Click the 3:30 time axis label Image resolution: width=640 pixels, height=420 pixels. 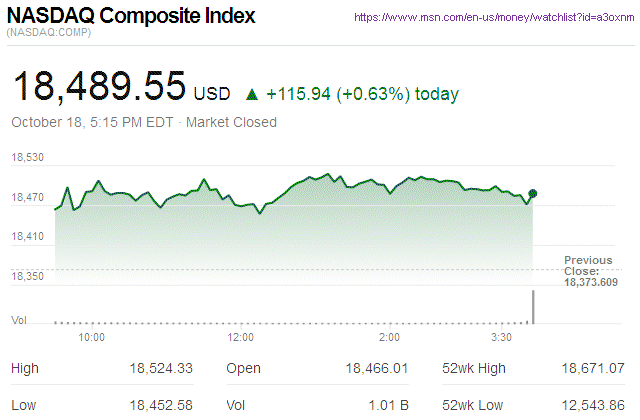click(x=502, y=338)
